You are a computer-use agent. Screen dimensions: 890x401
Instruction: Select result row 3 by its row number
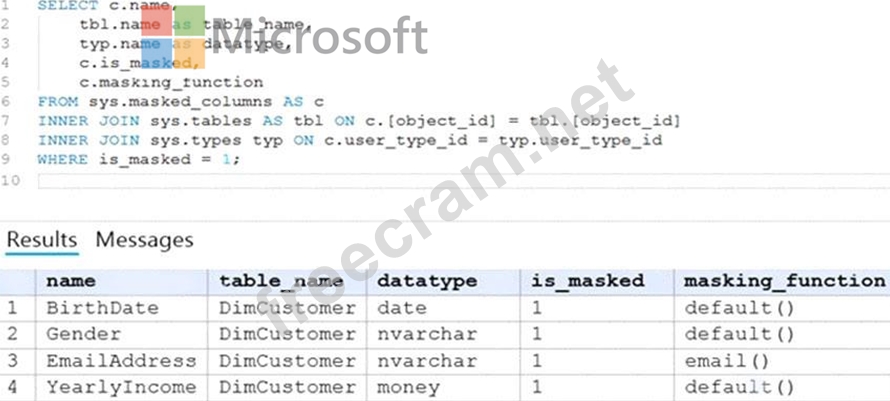[13, 360]
